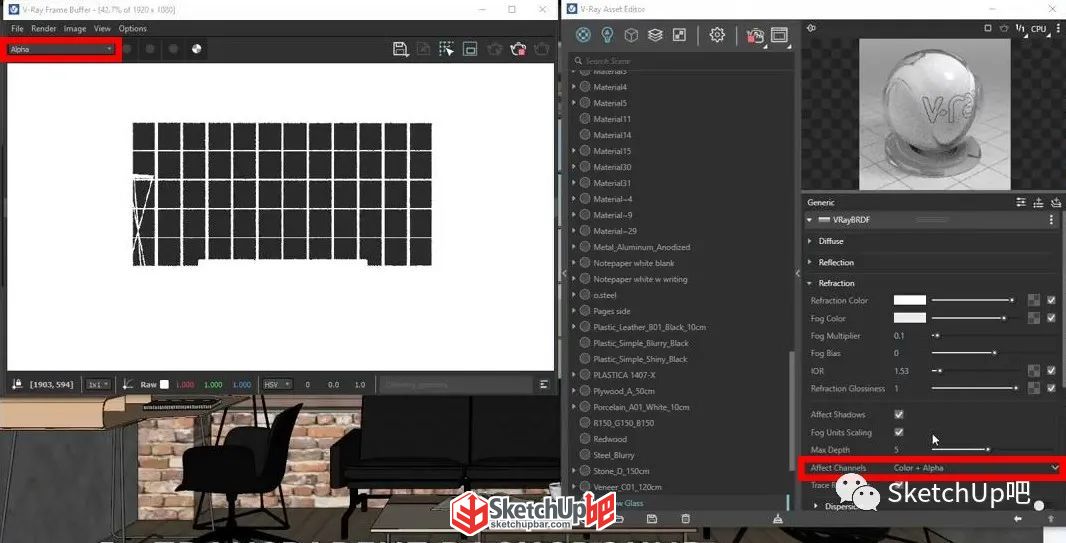
Task: Open the HSV color mode dropdown
Action: click(x=277, y=385)
